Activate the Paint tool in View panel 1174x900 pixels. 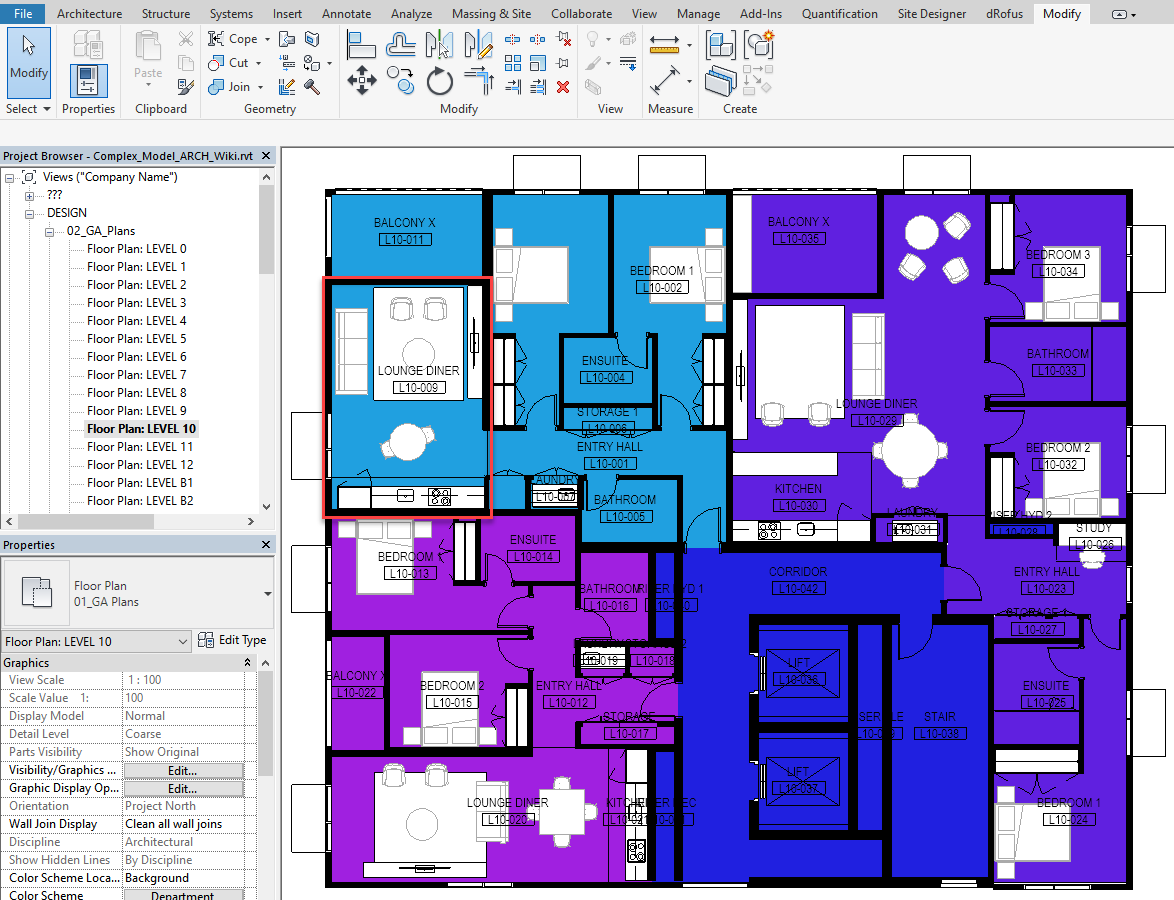tap(591, 63)
